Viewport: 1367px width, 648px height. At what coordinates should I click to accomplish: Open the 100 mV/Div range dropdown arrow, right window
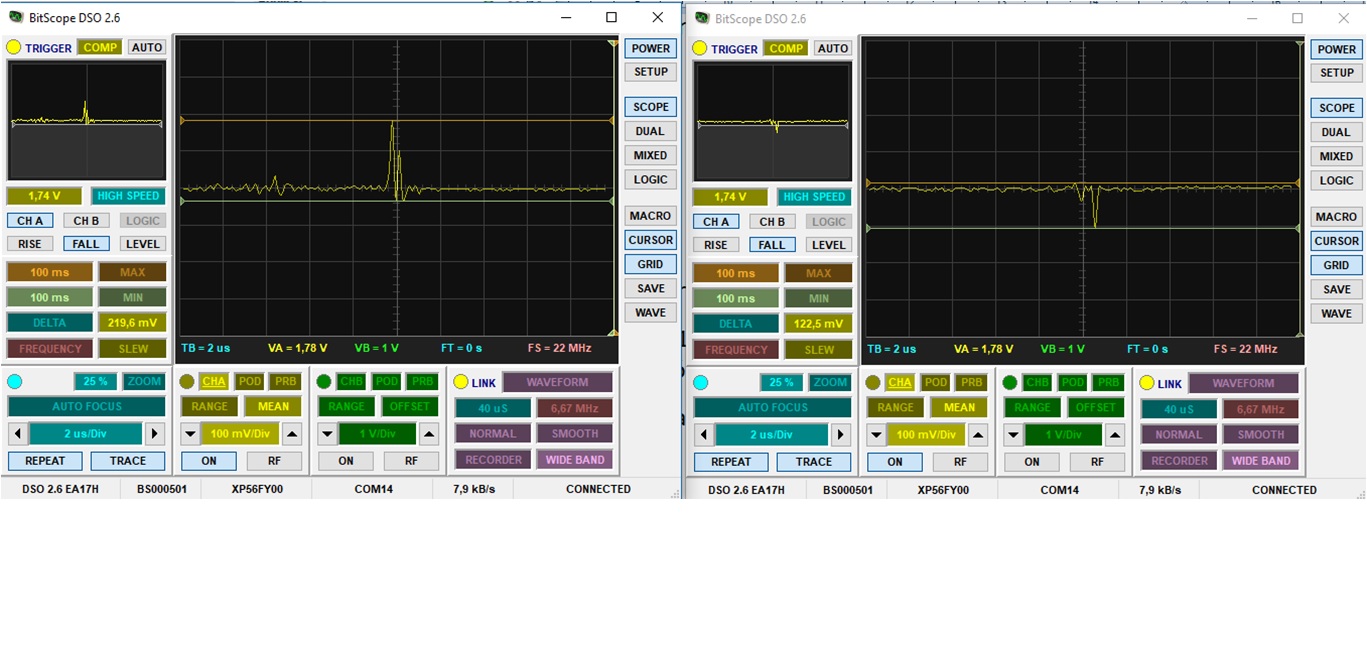[875, 435]
